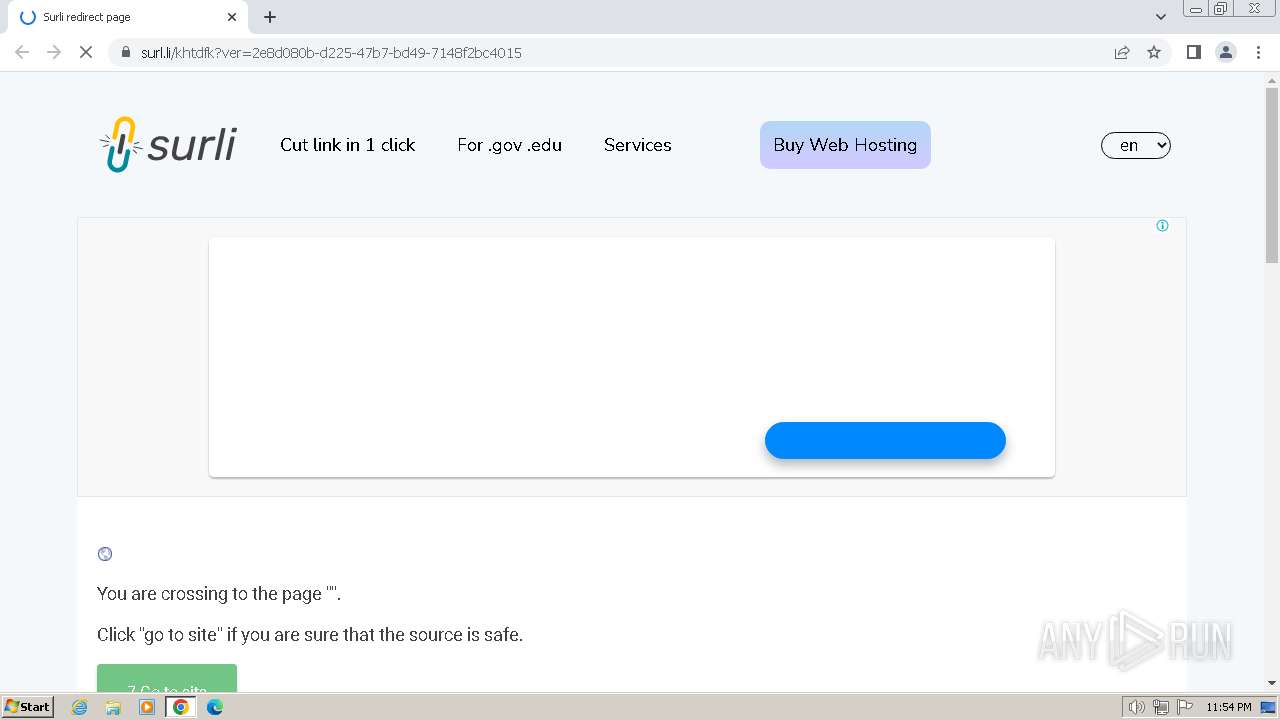
Task: Open 'Cut link in 1 click' menu
Action: click(x=348, y=145)
